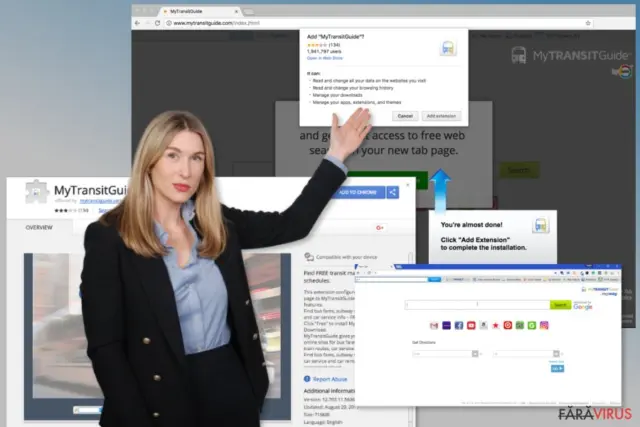640x427 pixels.
Task: Select New Tab in bottom-right browser
Action: [373, 267]
